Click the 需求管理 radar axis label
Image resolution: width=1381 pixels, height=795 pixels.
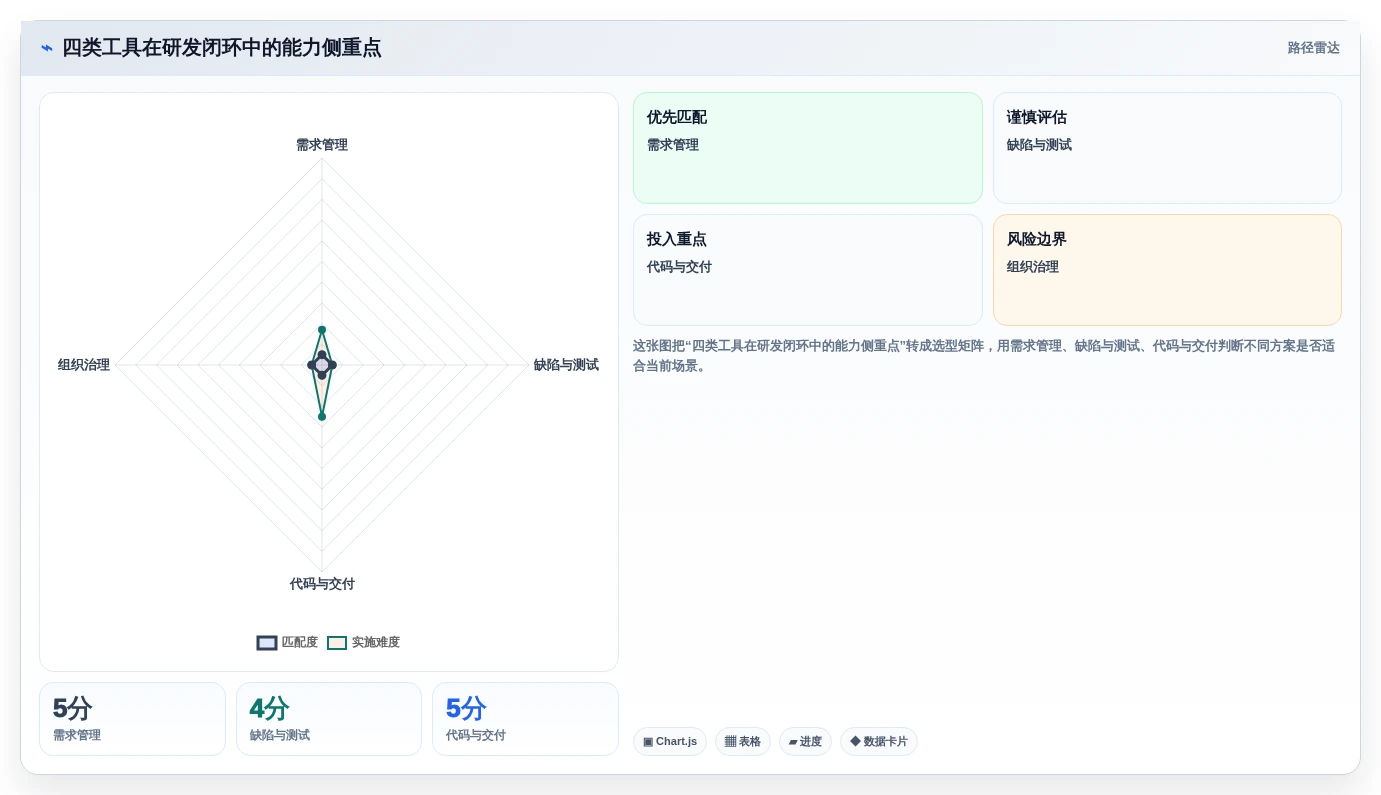coord(322,145)
